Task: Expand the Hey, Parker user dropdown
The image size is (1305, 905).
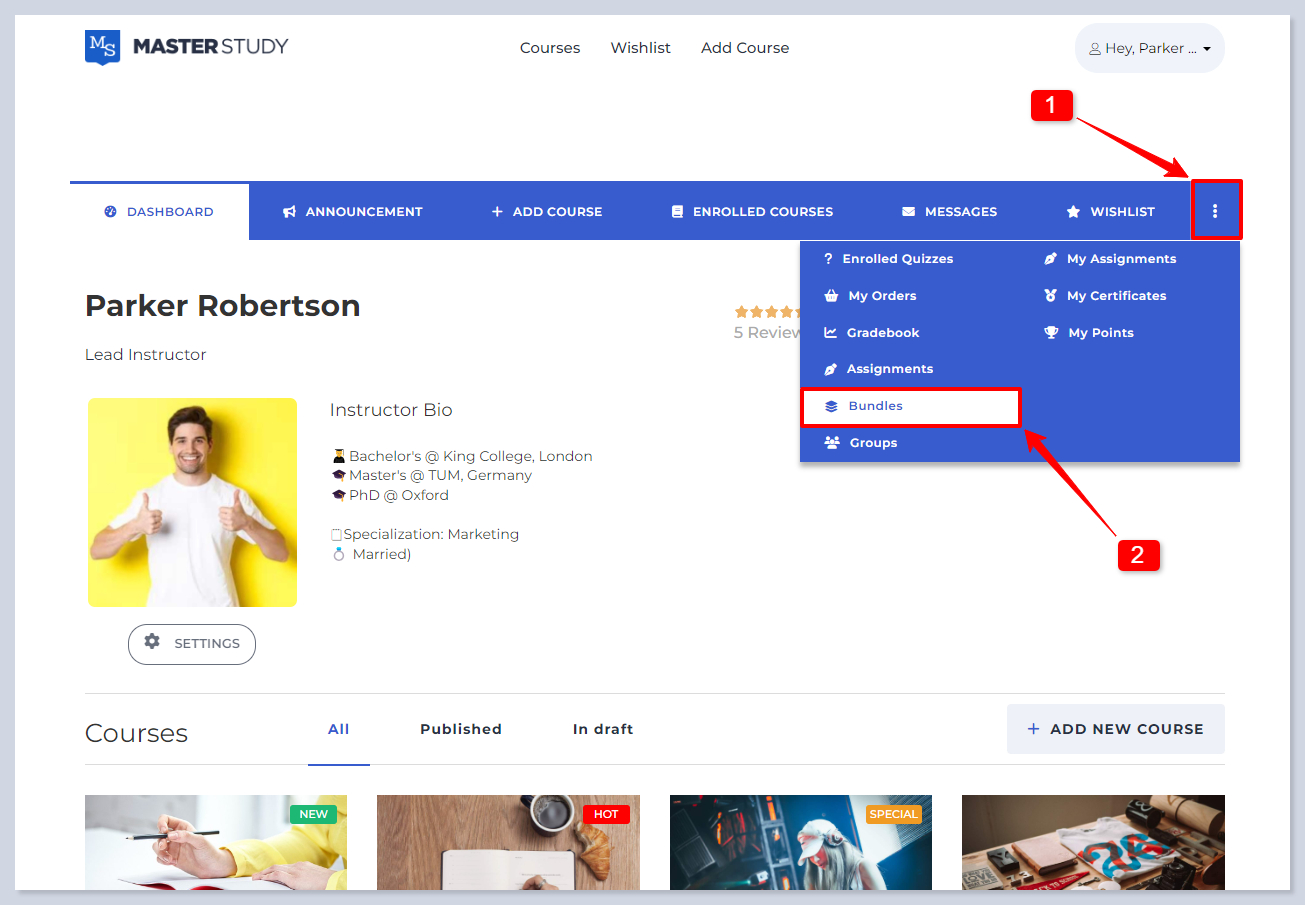Action: click(1149, 48)
